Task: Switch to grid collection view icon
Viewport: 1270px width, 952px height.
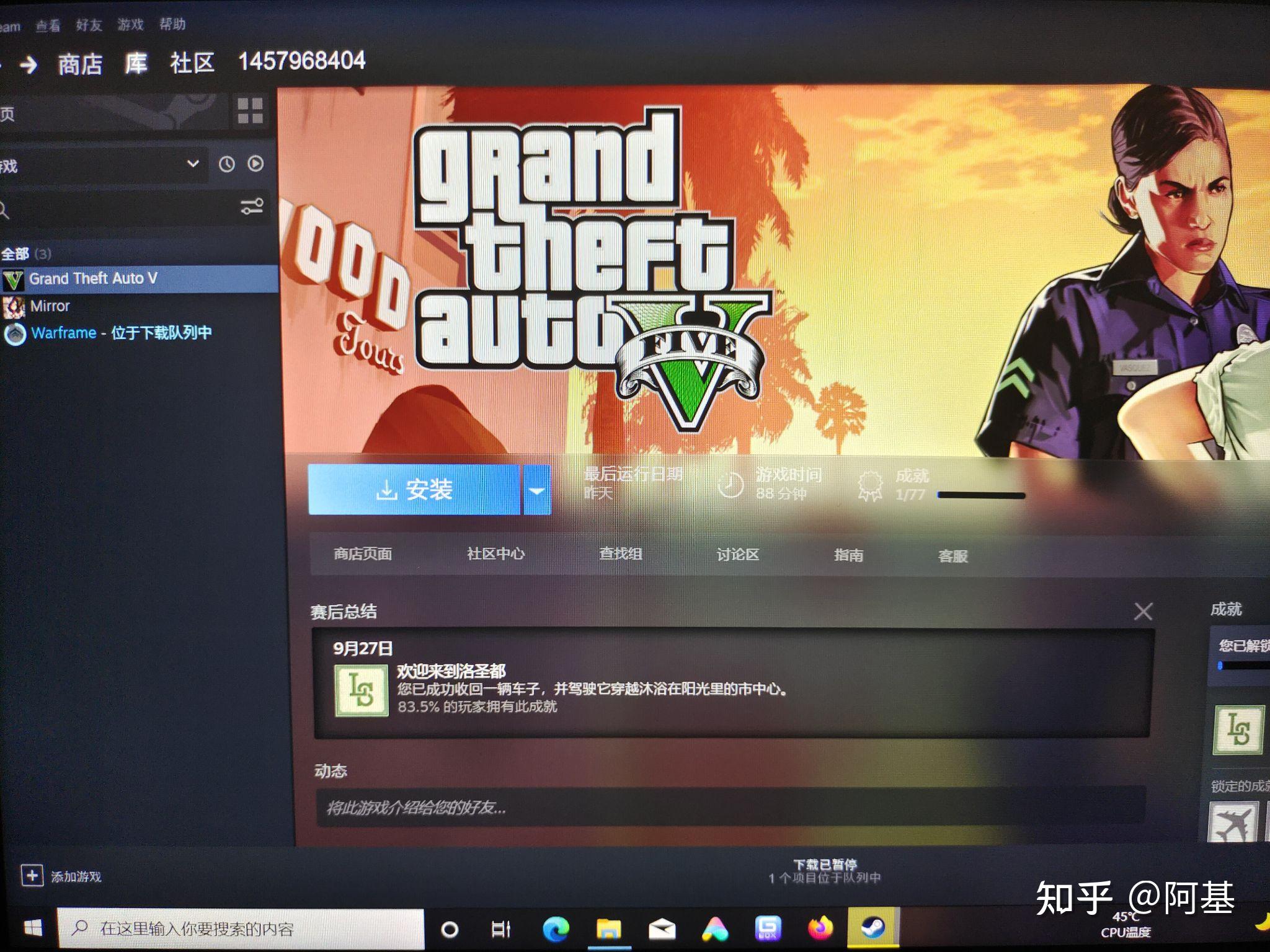Action: coord(251,111)
